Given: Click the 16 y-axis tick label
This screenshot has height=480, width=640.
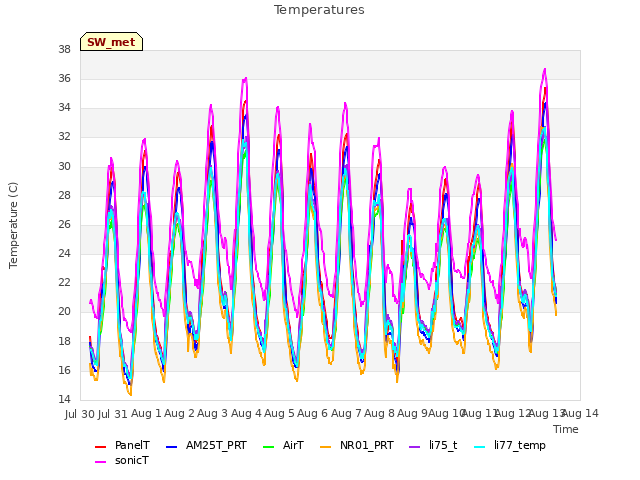Looking at the screenshot, I should pos(64,370).
